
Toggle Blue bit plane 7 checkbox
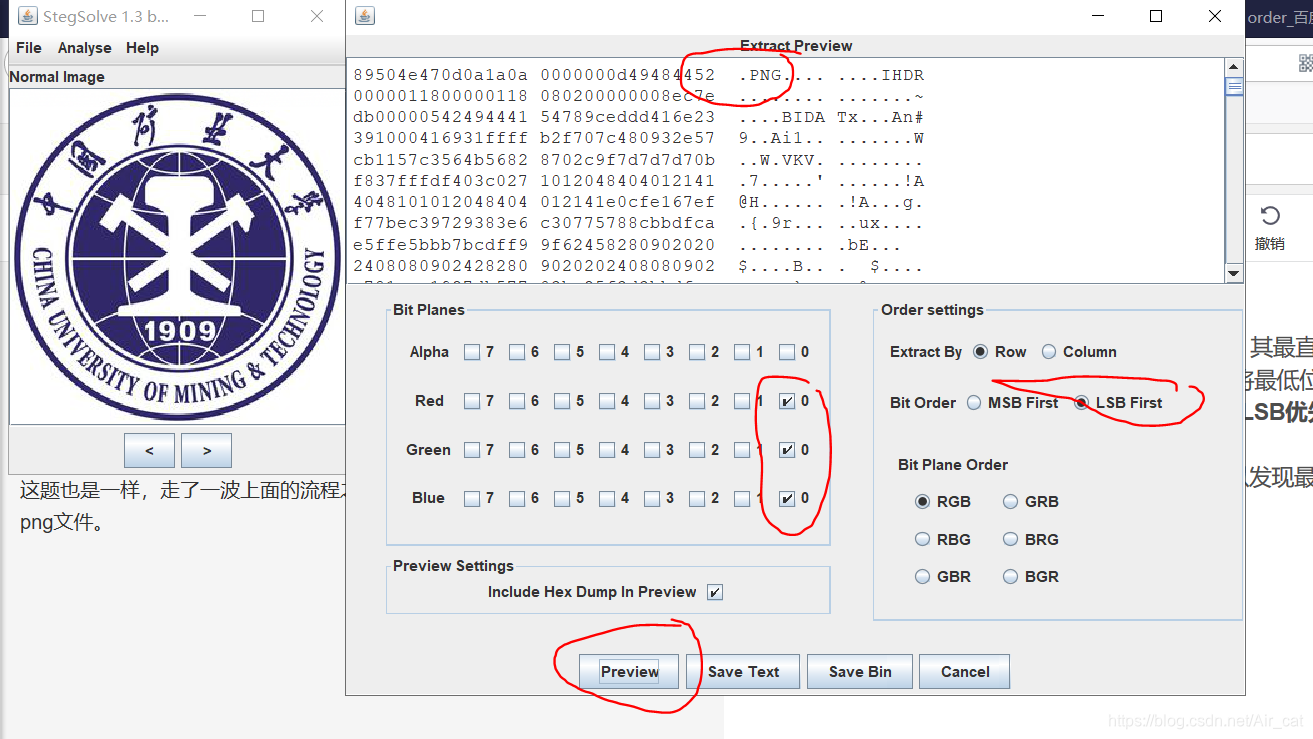click(472, 498)
